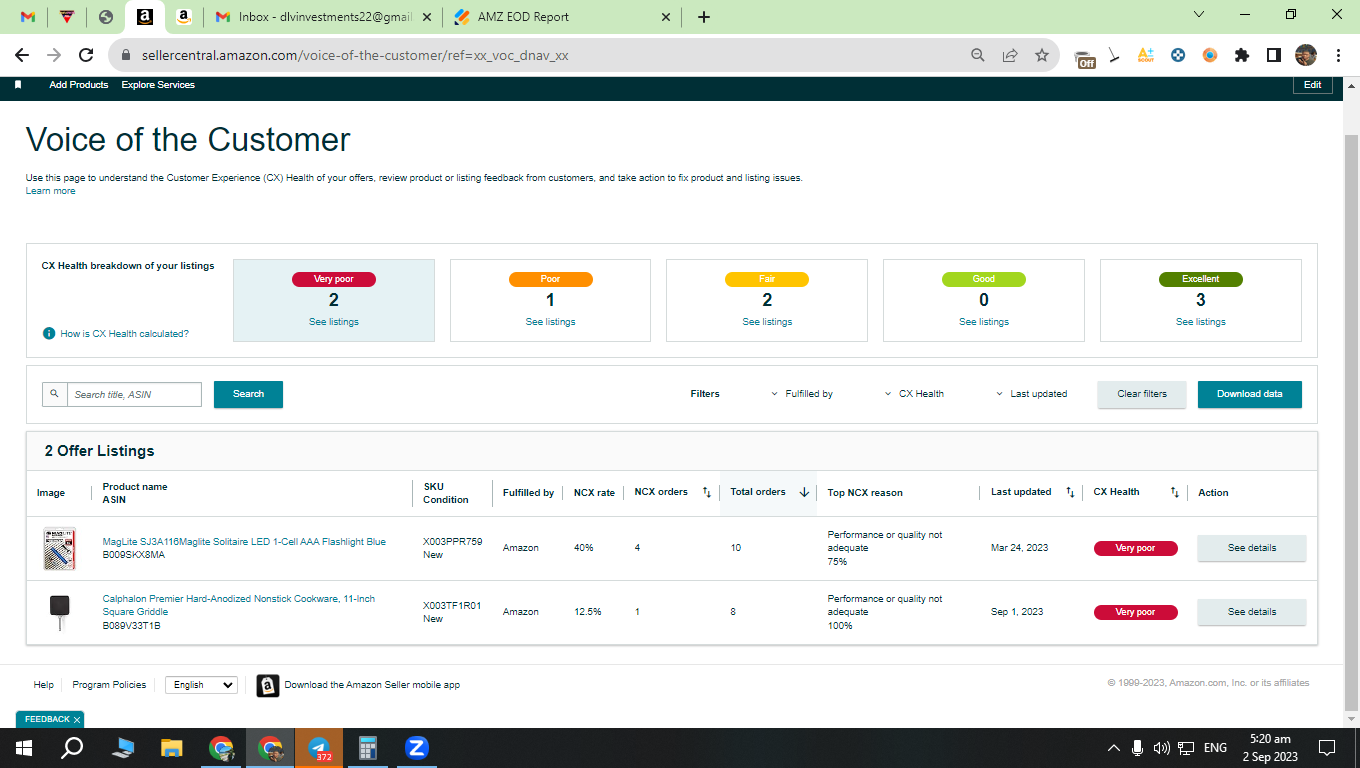Open the Calphalon Premier Square Griddle product link
This screenshot has height=768, width=1360.
tap(239, 605)
